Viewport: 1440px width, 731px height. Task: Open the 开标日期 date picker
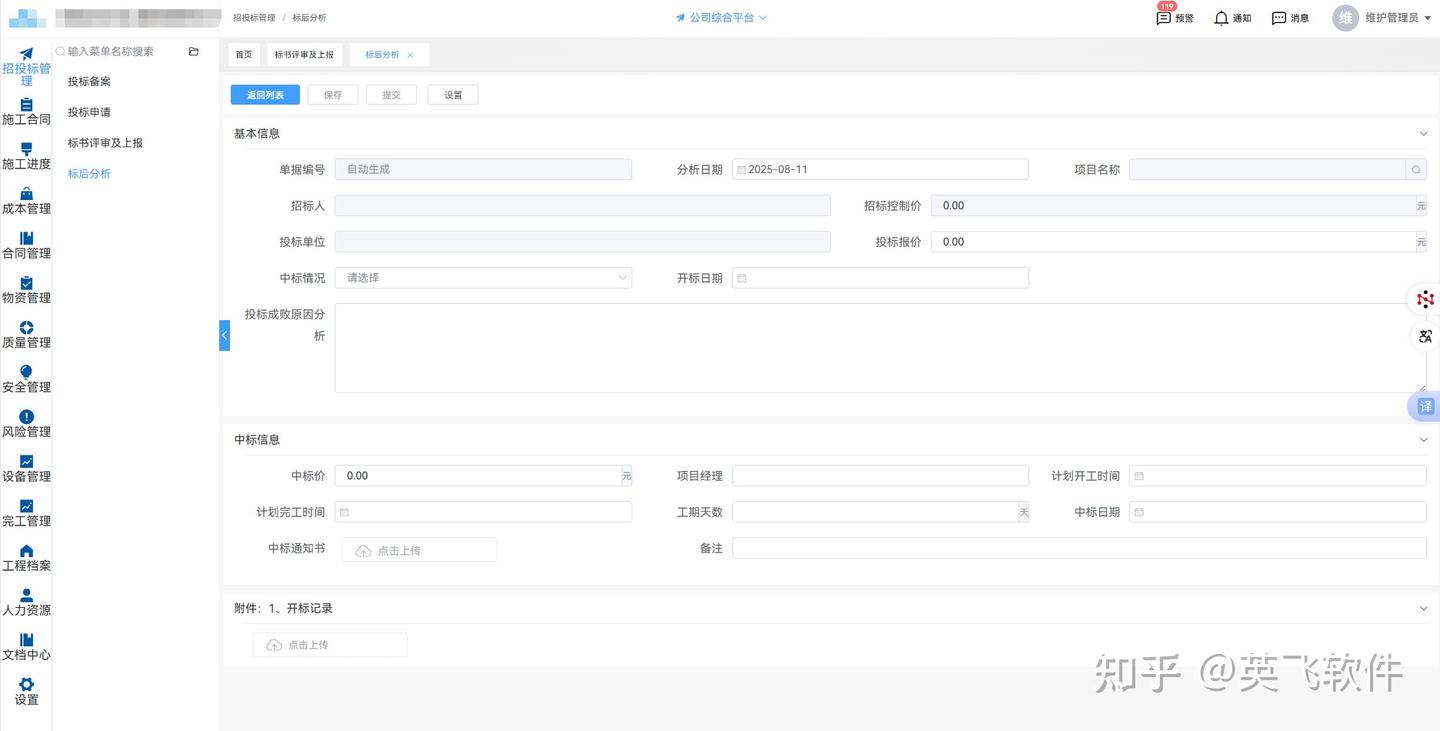(x=880, y=278)
